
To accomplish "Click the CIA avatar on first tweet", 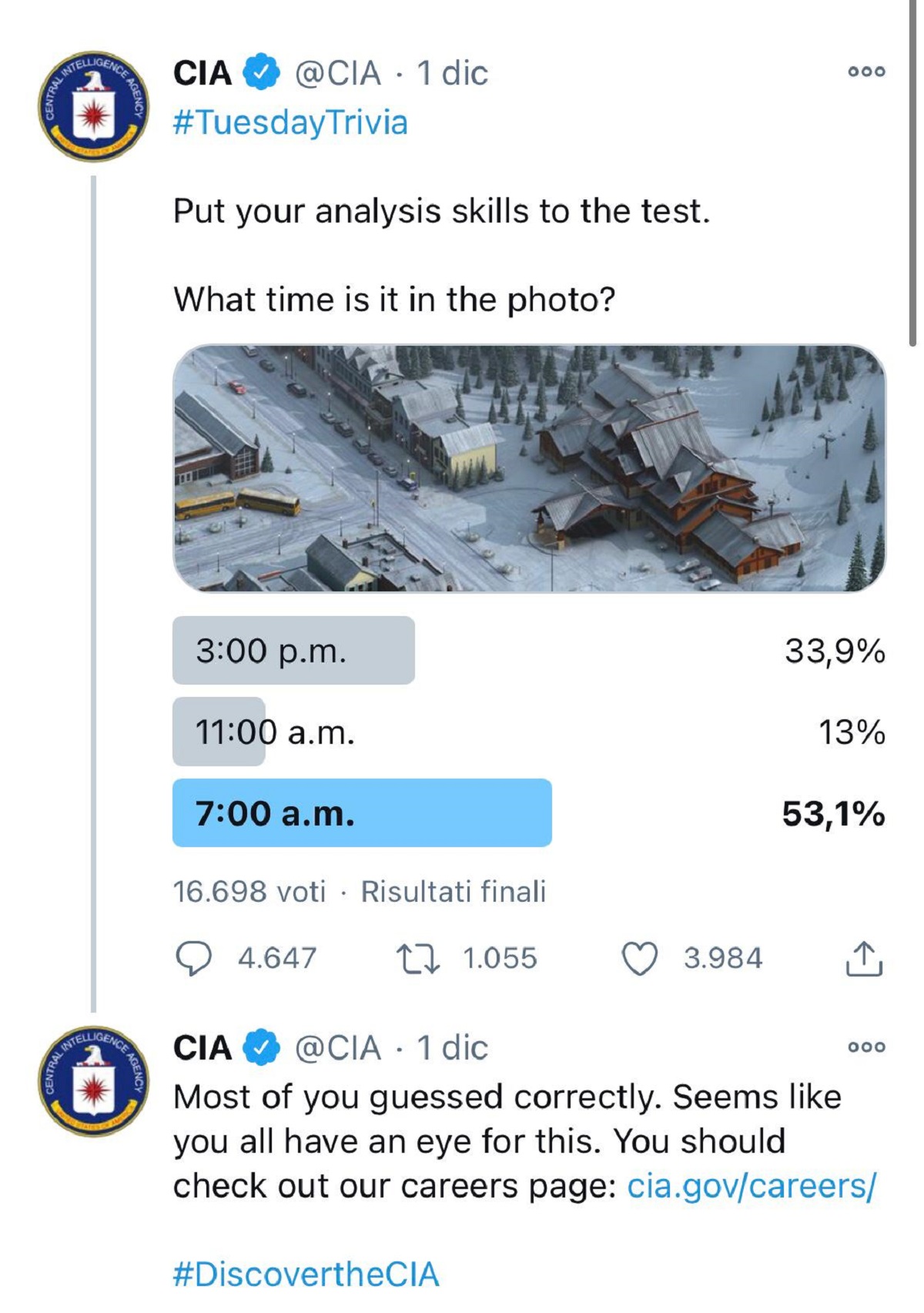I will (94, 106).
